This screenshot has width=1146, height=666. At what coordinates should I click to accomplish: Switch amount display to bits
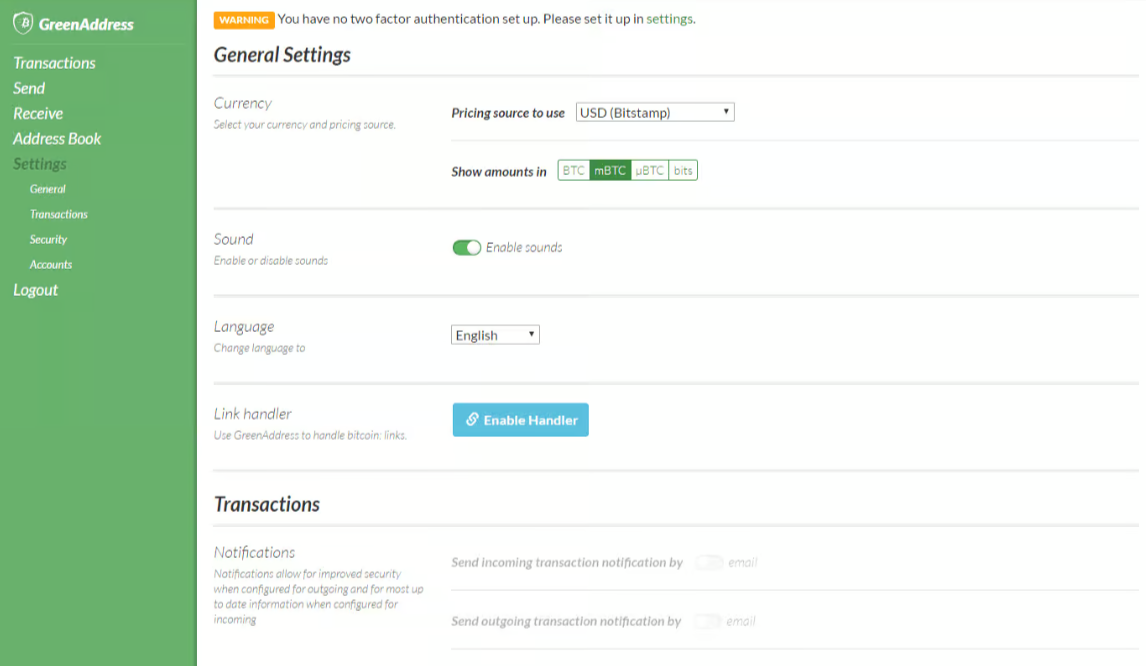tap(683, 170)
